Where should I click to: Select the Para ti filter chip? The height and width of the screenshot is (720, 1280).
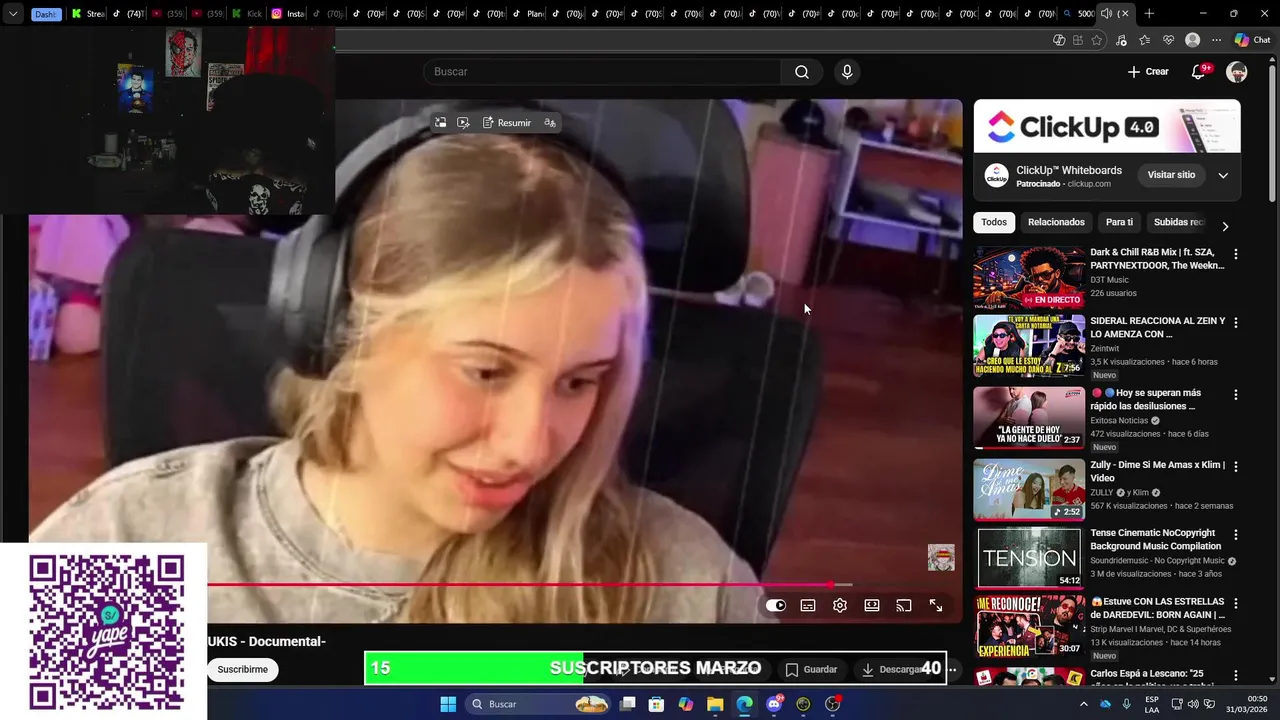pos(1119,222)
